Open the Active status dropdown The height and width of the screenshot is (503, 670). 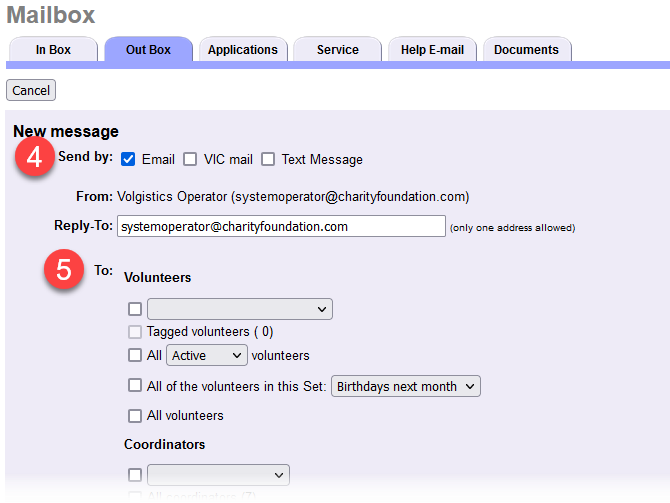coord(207,355)
